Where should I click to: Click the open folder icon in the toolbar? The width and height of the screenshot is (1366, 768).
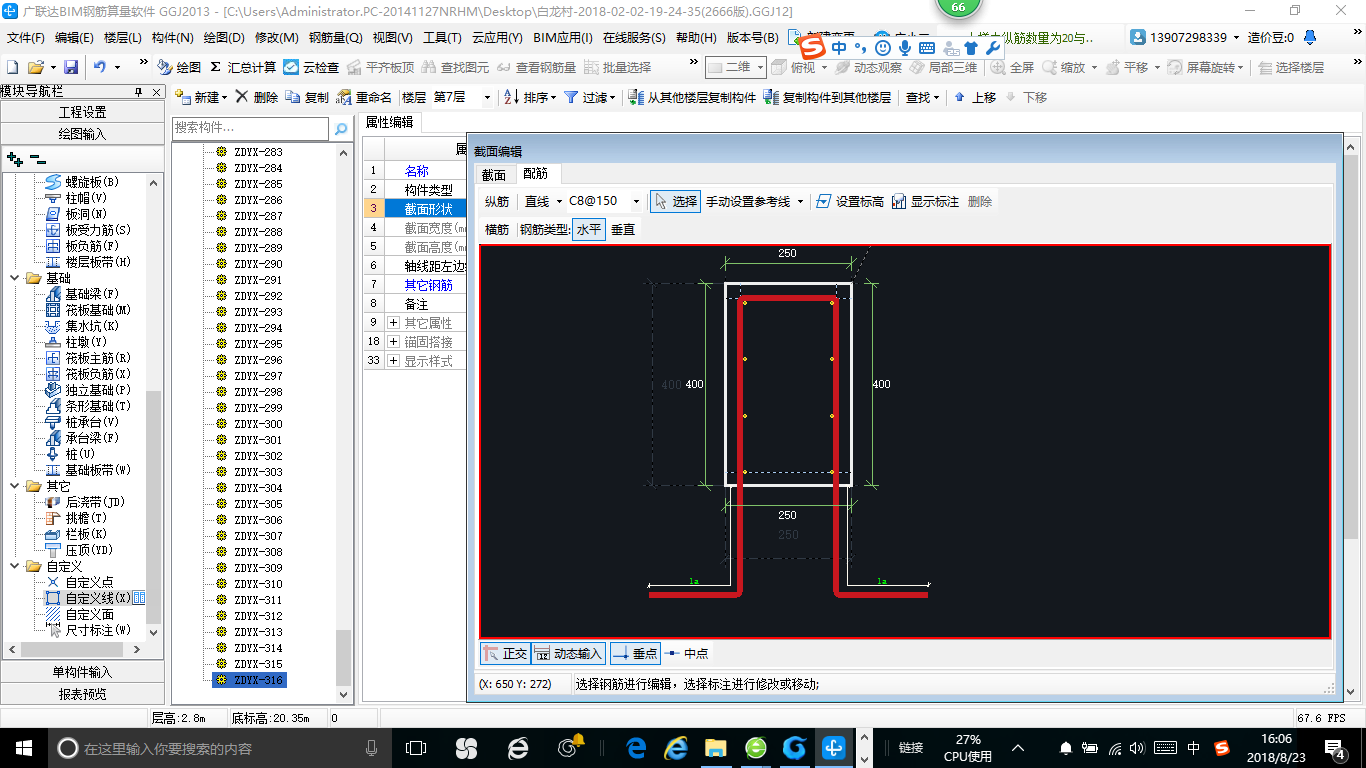[x=35, y=67]
